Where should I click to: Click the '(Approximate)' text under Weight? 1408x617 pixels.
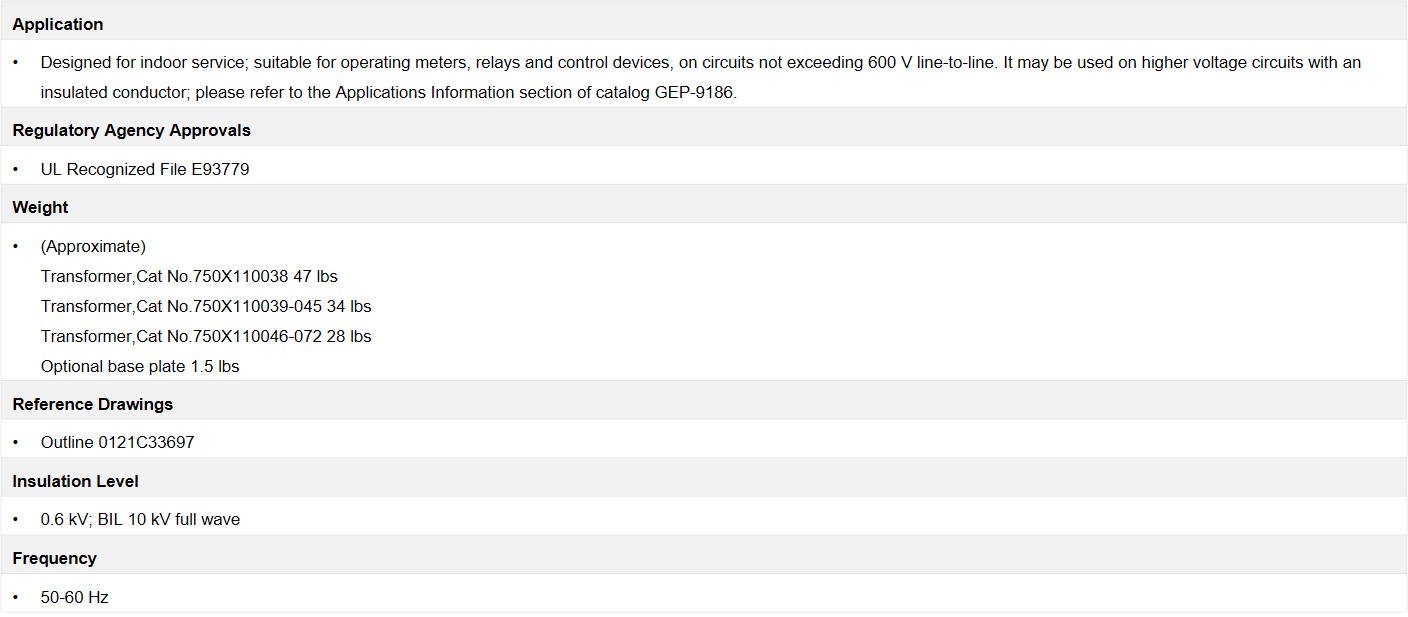coord(93,246)
